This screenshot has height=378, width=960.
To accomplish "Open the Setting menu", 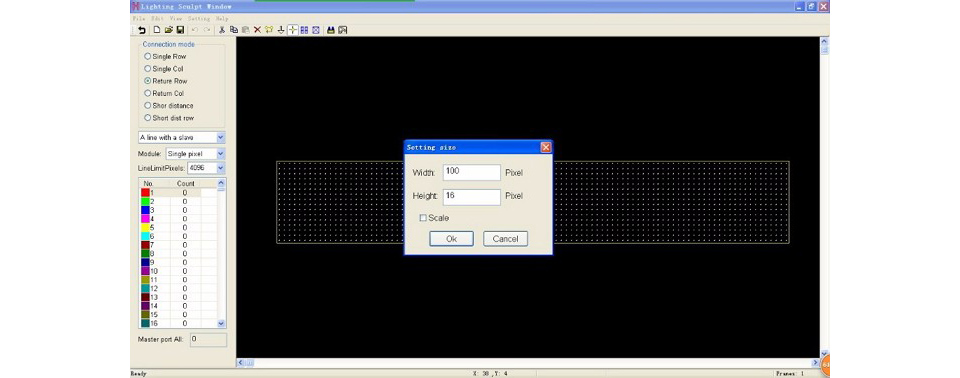I will [199, 18].
